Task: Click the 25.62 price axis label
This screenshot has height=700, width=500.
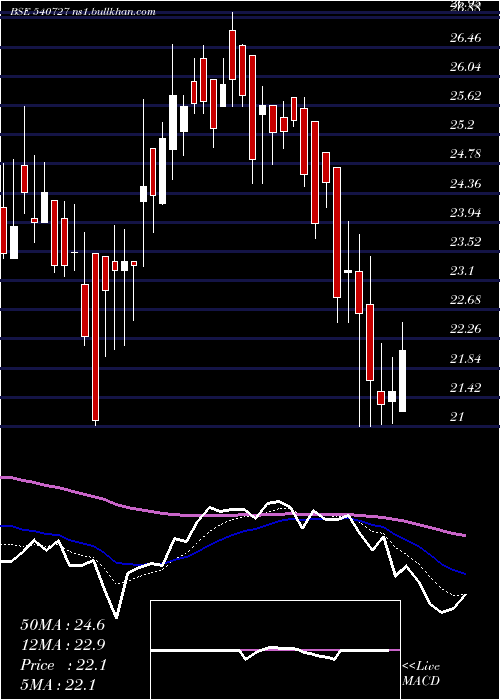Action: [x=465, y=96]
